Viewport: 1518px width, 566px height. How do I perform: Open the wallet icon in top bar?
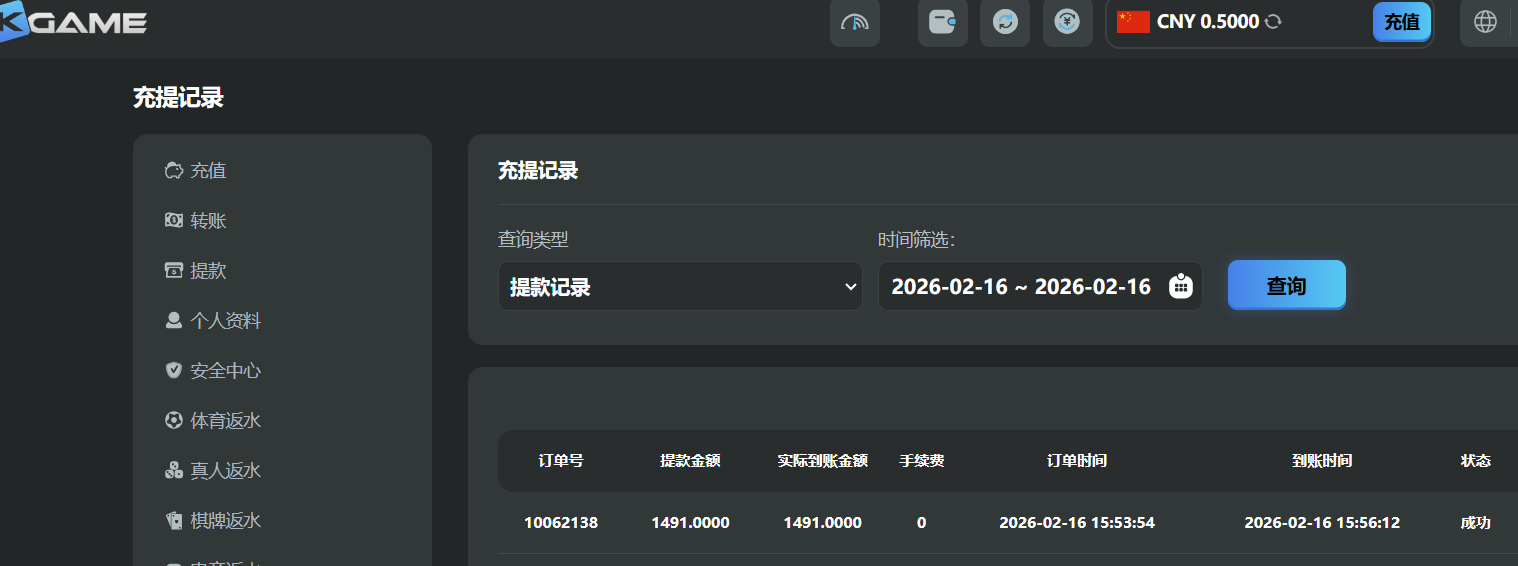942,22
